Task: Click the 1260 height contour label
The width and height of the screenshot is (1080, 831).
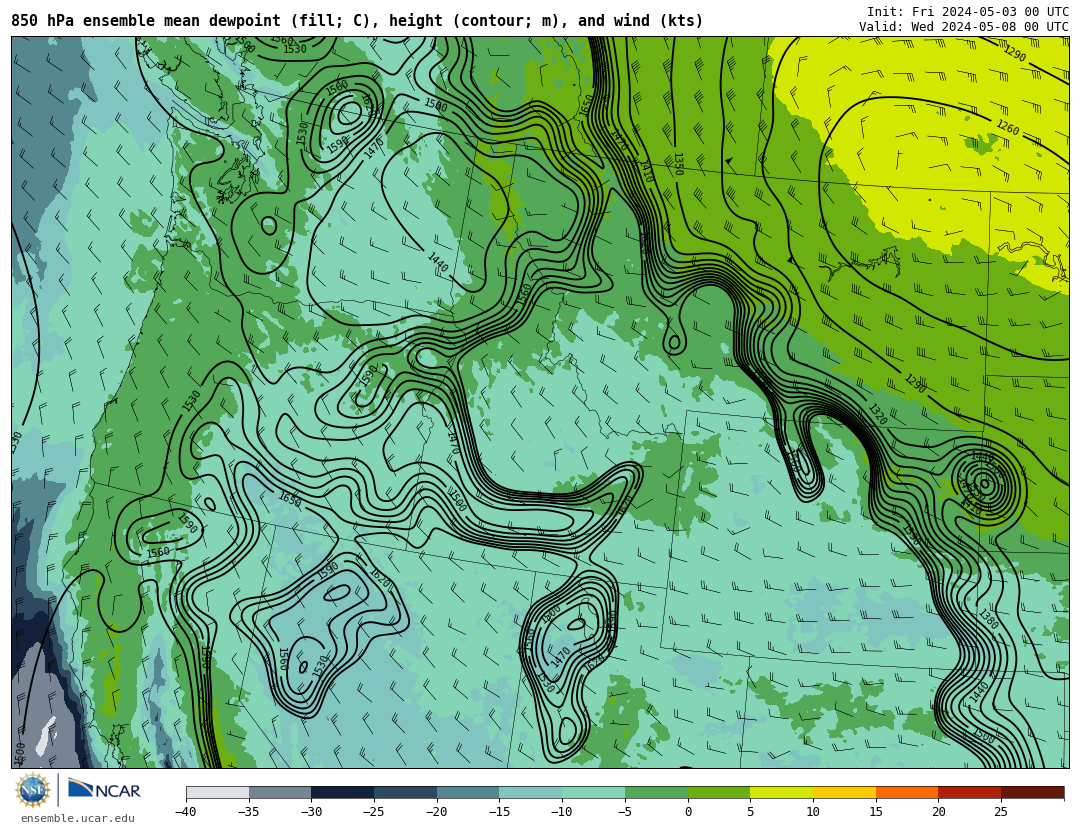Action: tap(1008, 127)
